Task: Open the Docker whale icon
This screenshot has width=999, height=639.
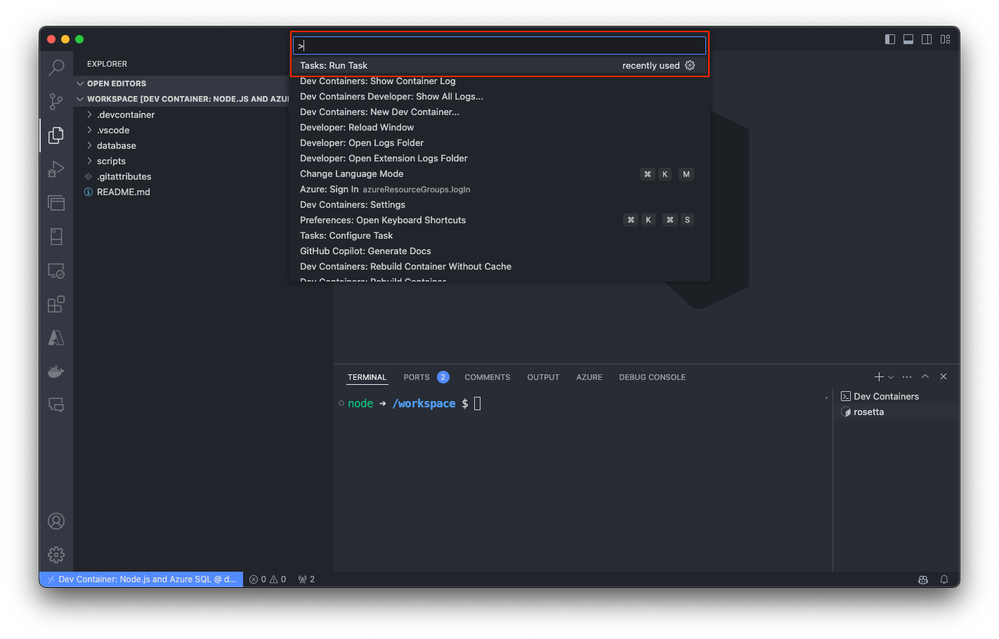Action: click(56, 372)
